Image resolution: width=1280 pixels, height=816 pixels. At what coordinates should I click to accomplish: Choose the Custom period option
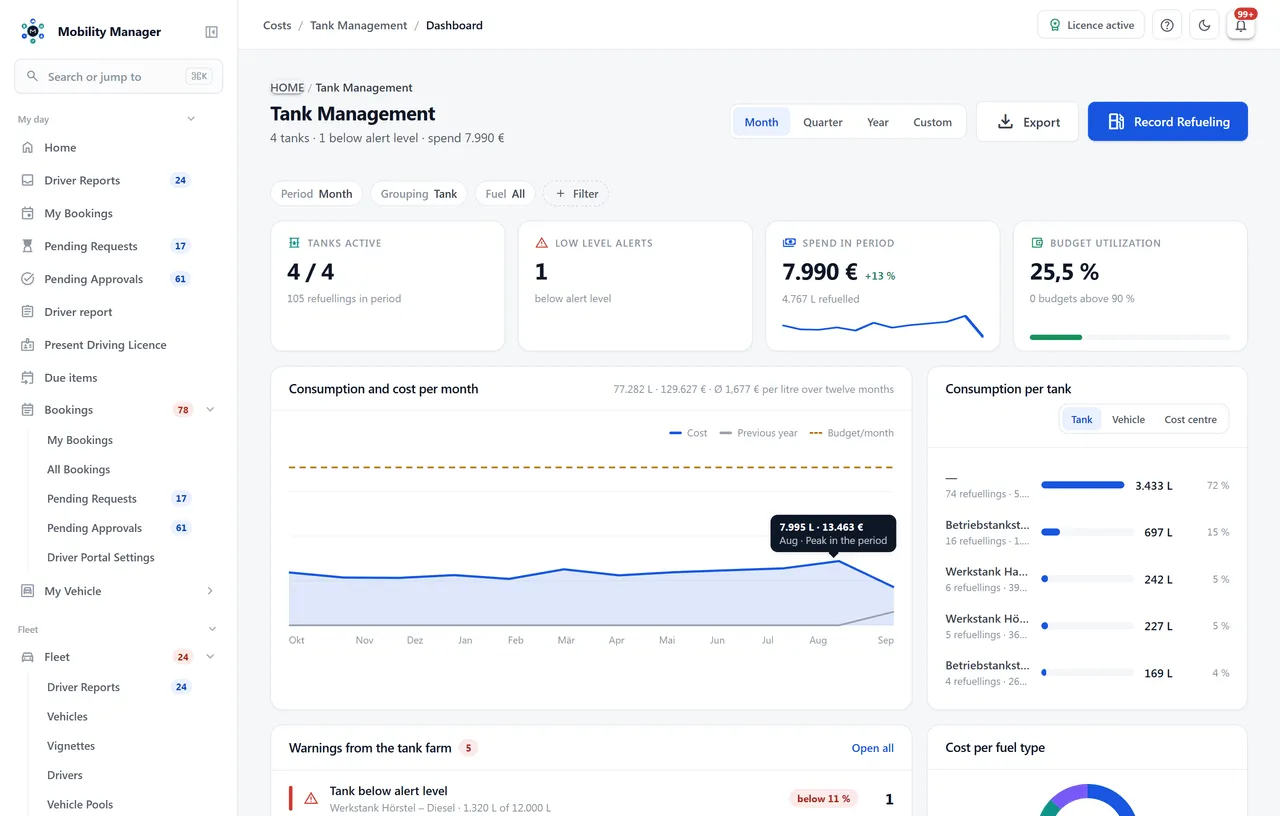click(x=932, y=122)
